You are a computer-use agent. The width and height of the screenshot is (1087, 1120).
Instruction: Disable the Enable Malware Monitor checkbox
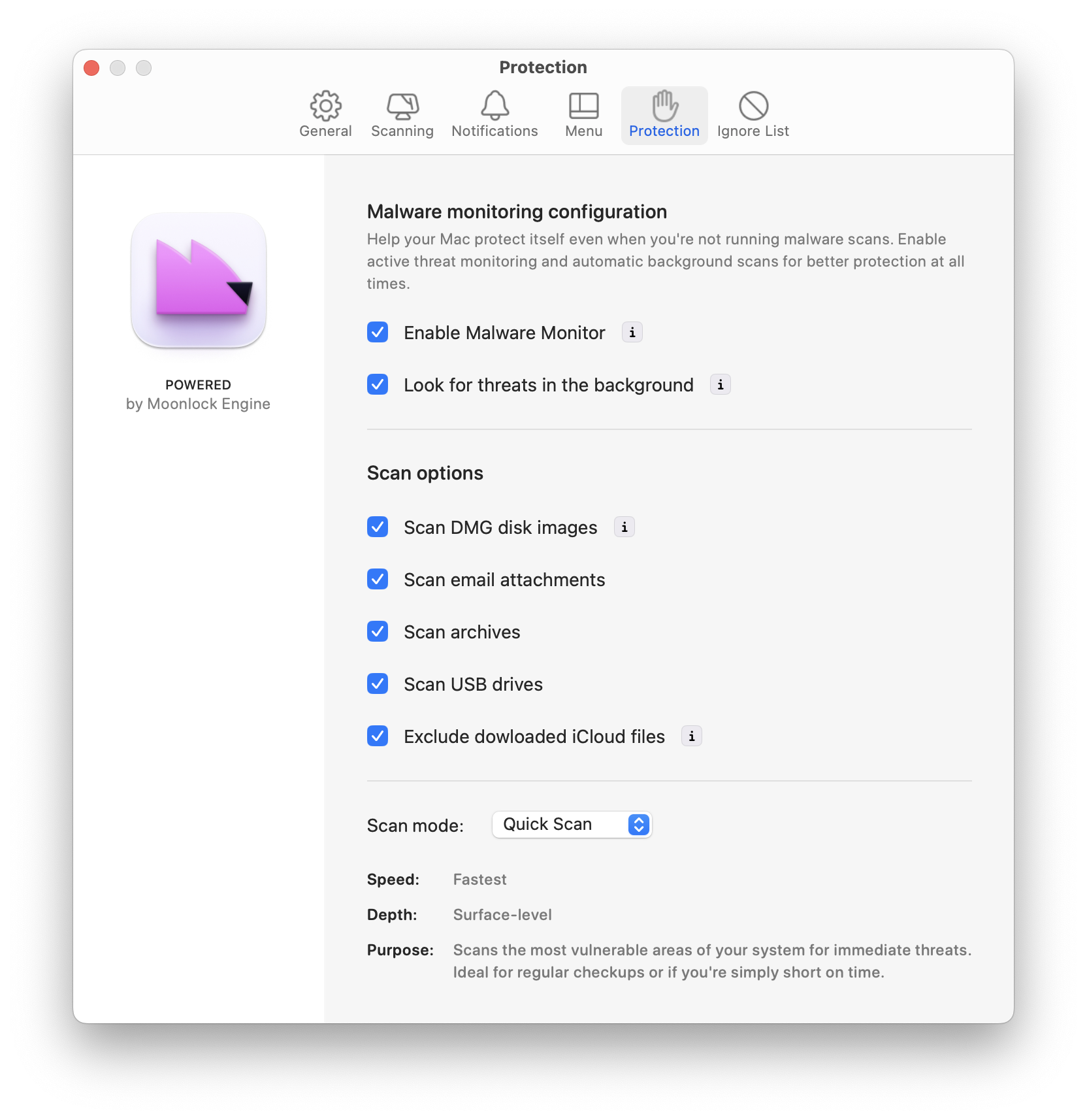[377, 332]
